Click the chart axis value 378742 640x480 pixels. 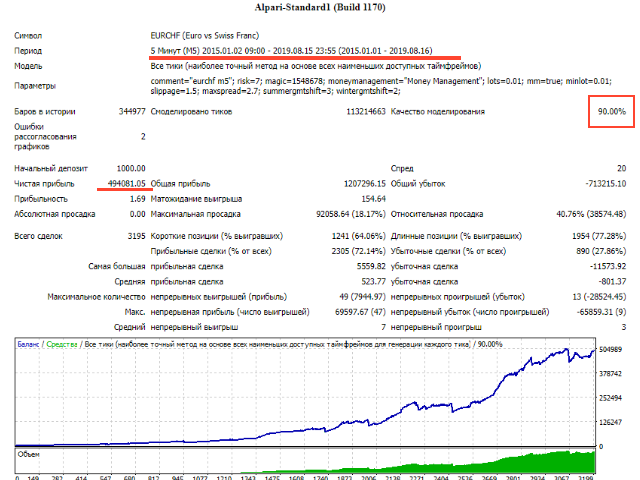[x=610, y=373]
